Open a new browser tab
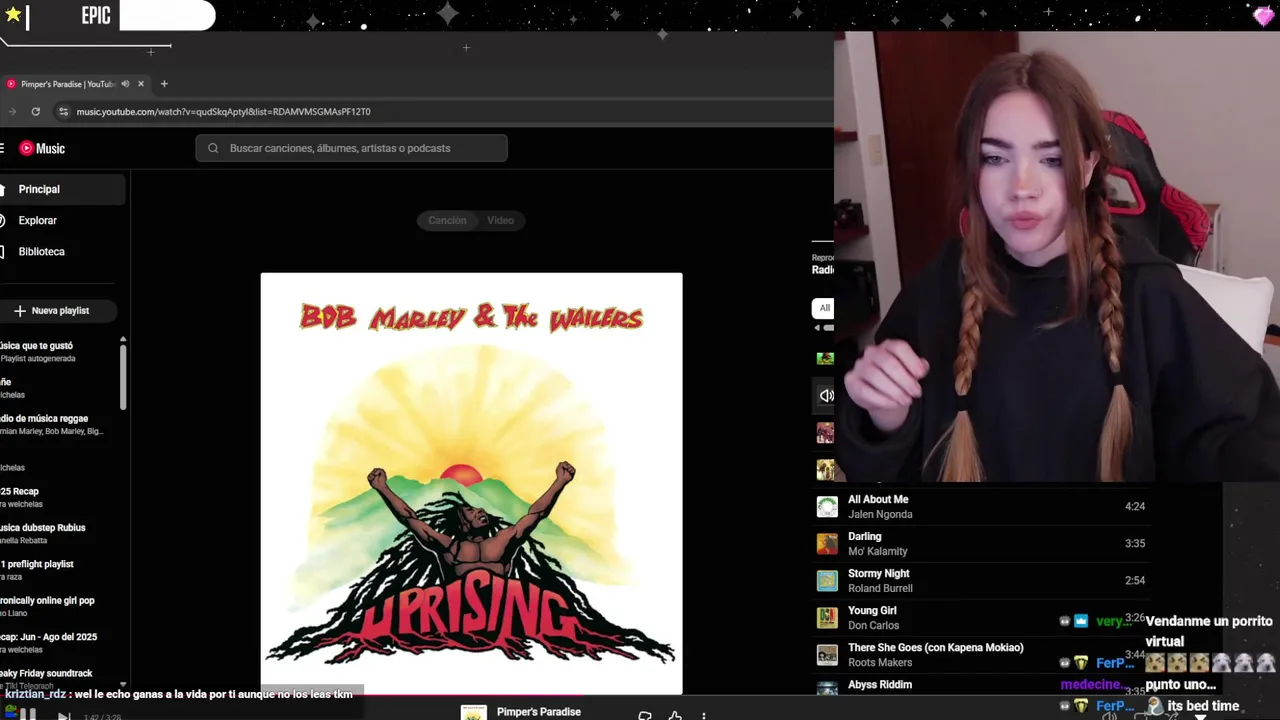The height and width of the screenshot is (720, 1280). (164, 84)
